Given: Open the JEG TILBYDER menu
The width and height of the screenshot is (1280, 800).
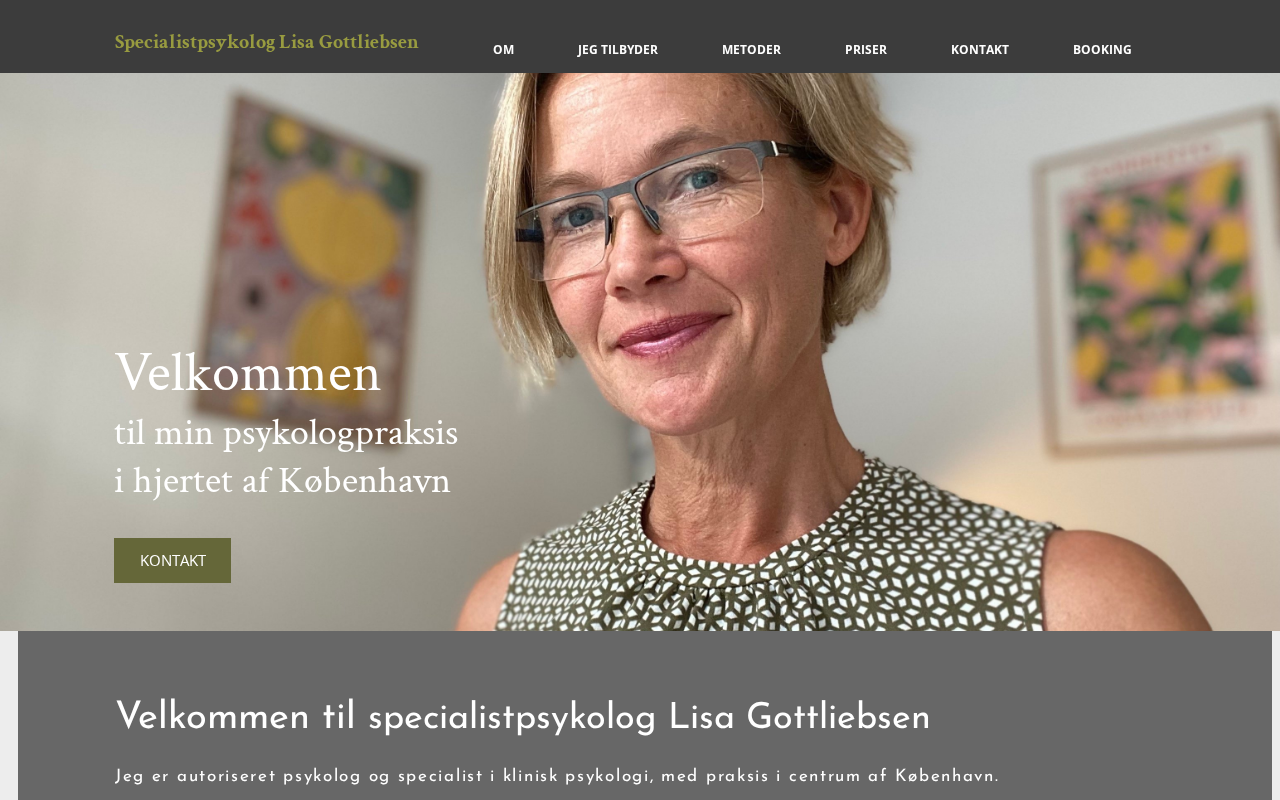Looking at the screenshot, I should point(618,49).
